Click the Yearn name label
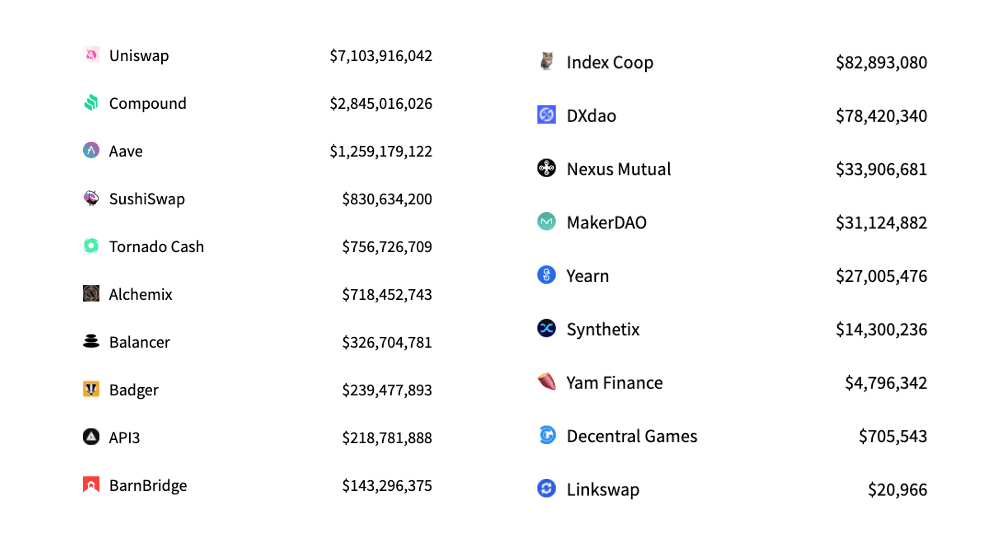This screenshot has height=556, width=1008. pyautogui.click(x=588, y=276)
